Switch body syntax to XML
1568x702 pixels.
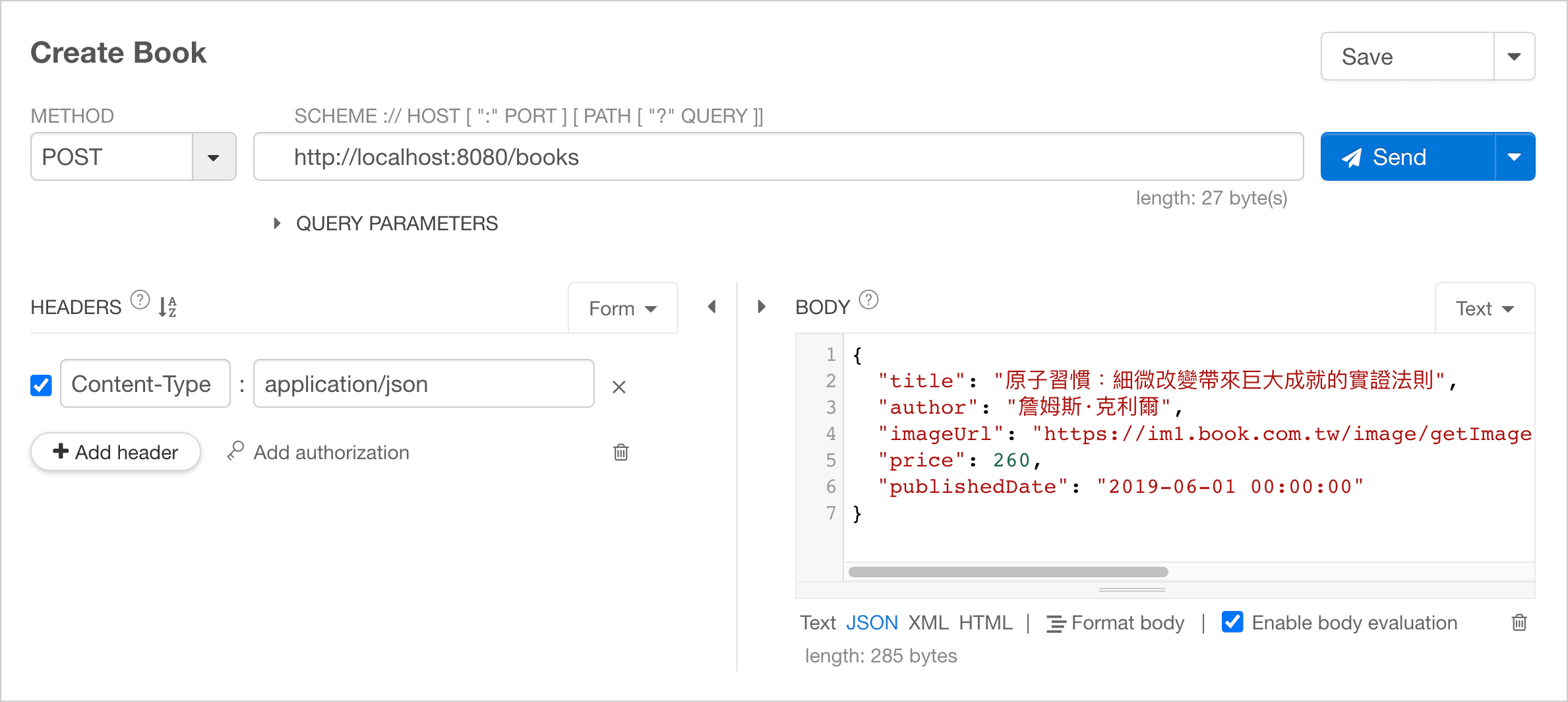[928, 623]
